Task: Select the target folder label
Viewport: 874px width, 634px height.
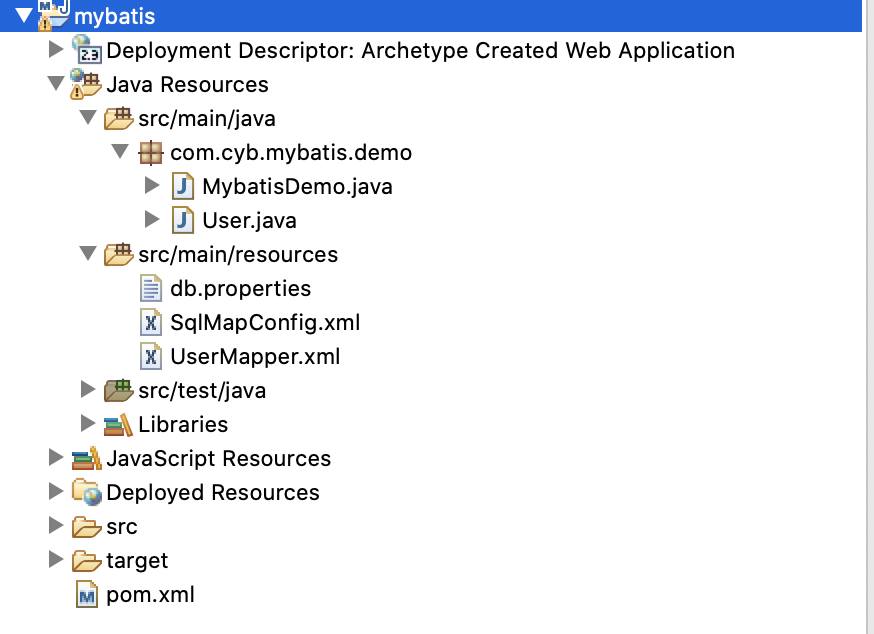Action: click(x=137, y=561)
